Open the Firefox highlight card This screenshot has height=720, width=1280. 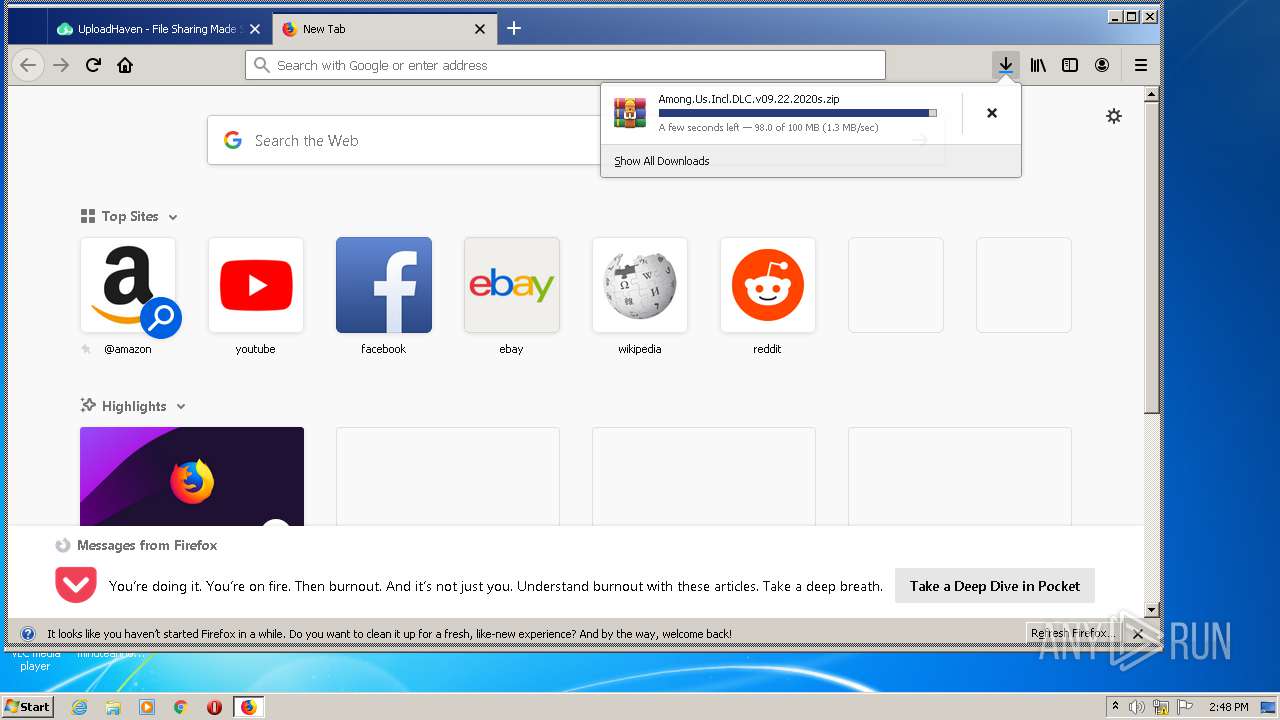[192, 476]
